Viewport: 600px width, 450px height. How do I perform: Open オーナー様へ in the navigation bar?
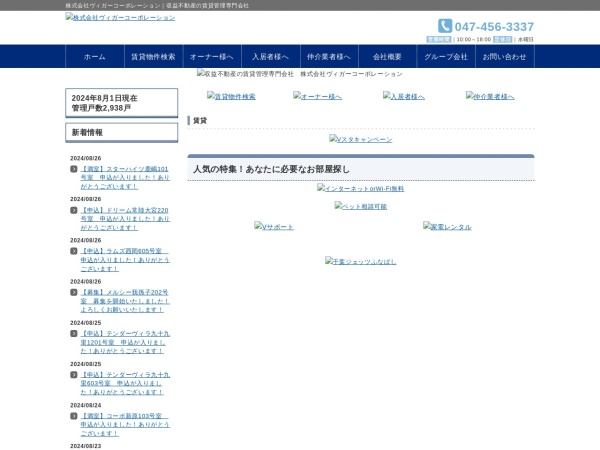coord(212,57)
